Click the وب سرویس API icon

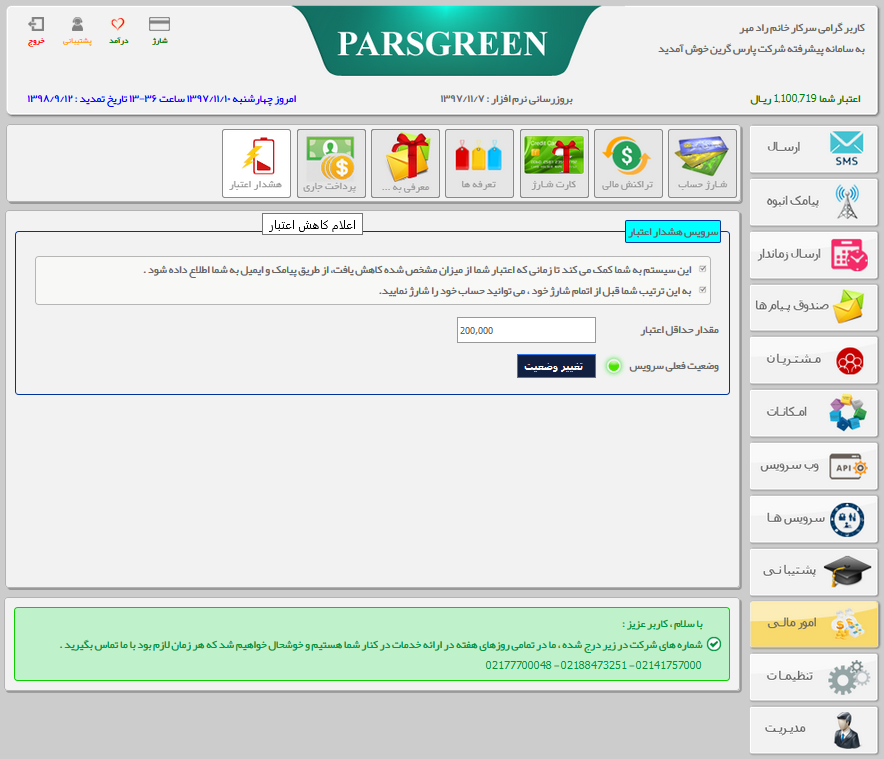[x=813, y=466]
